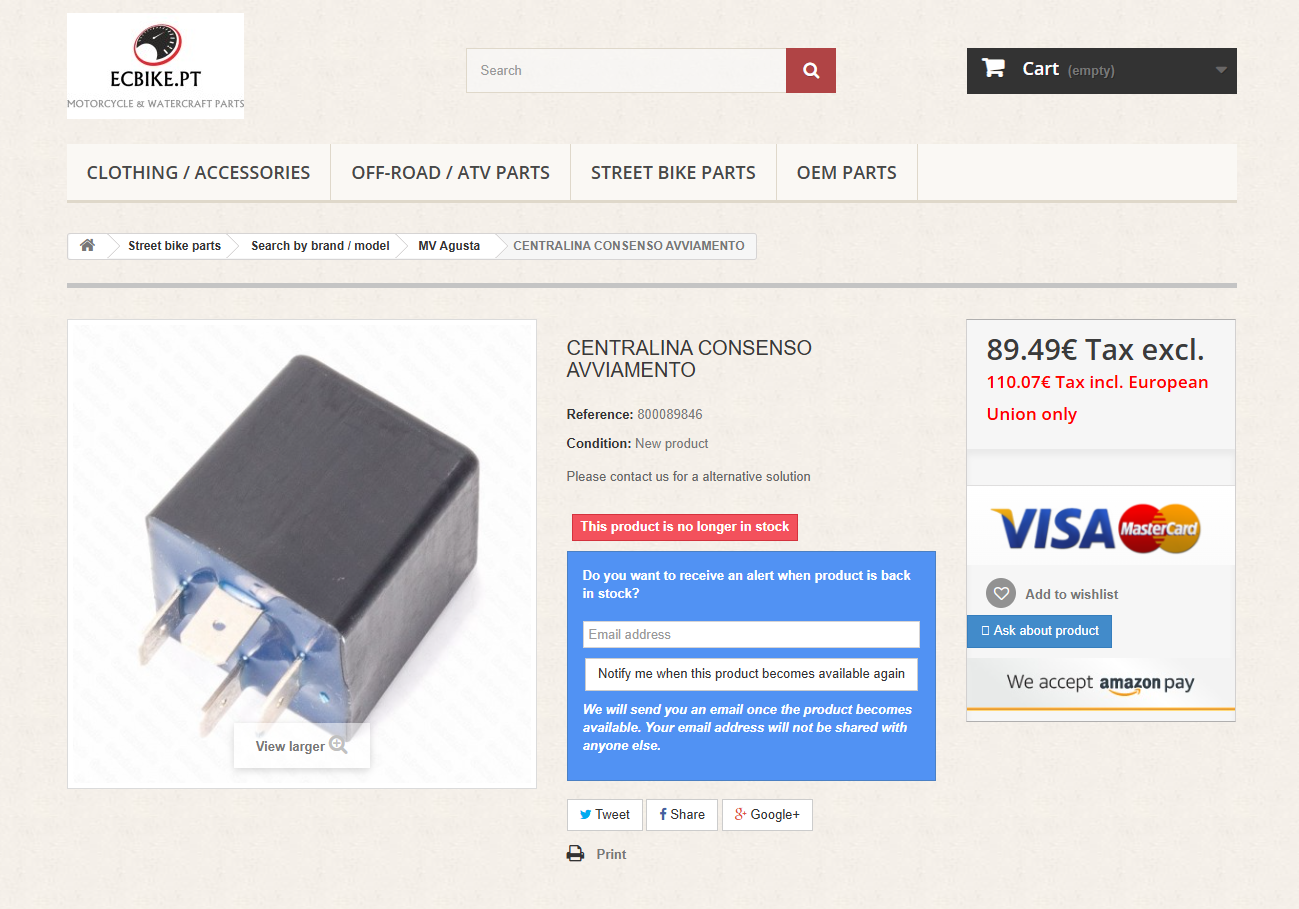The image size is (1299, 909).
Task: Click the heart wishlist icon
Action: [x=1001, y=593]
